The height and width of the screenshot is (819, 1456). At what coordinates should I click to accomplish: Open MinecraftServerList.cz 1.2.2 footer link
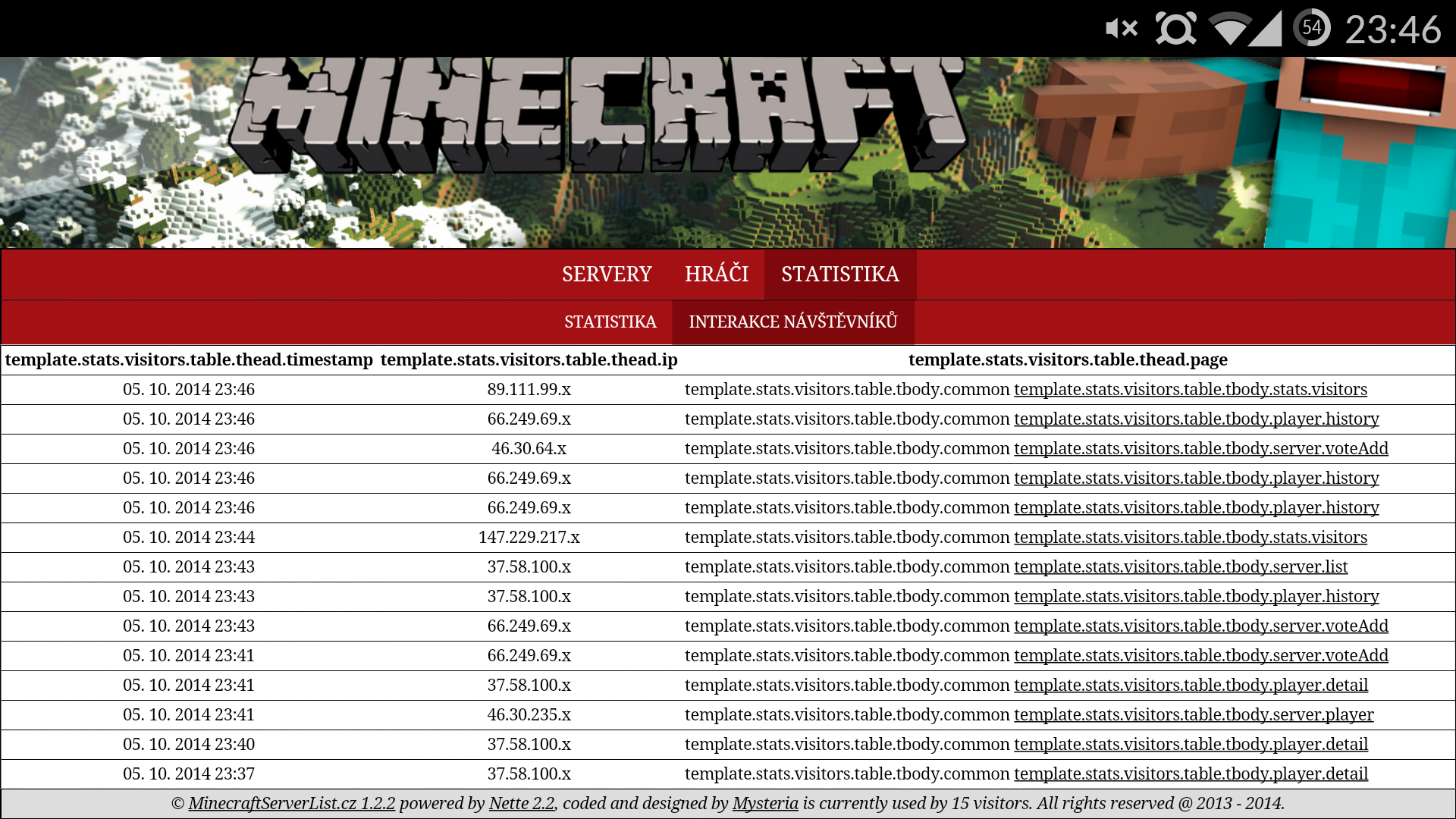tap(292, 803)
